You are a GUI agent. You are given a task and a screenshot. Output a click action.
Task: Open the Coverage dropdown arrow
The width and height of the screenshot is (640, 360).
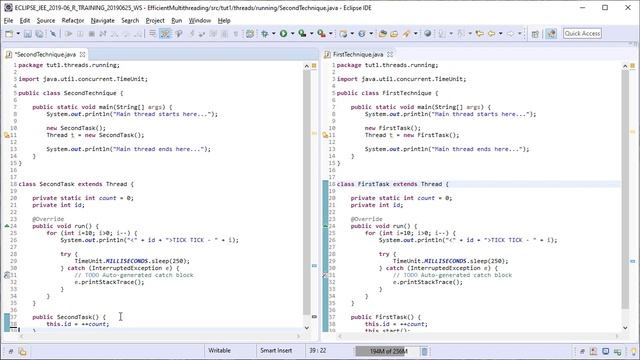click(311, 34)
